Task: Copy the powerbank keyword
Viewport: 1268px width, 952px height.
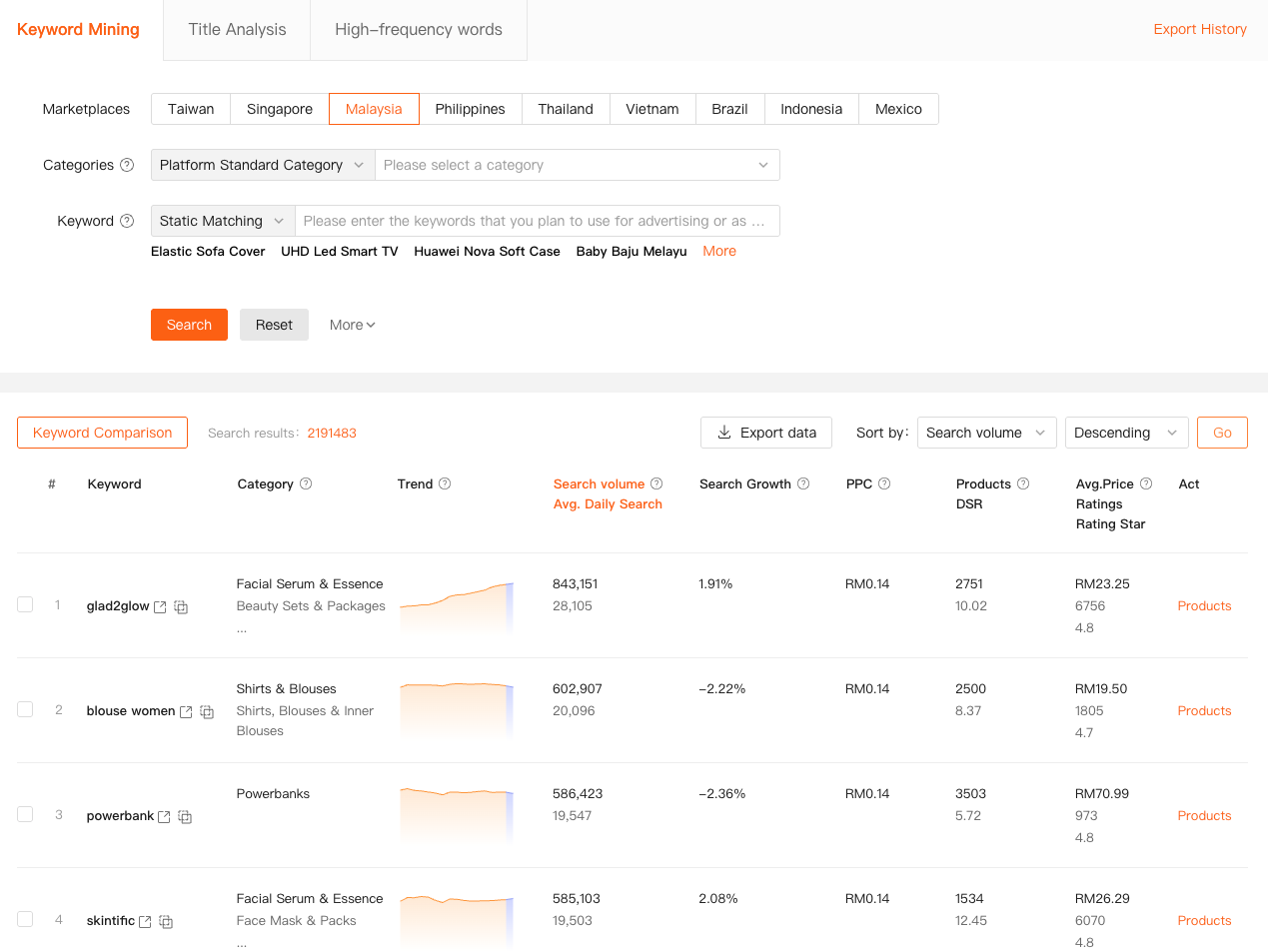Action: pyautogui.click(x=185, y=817)
